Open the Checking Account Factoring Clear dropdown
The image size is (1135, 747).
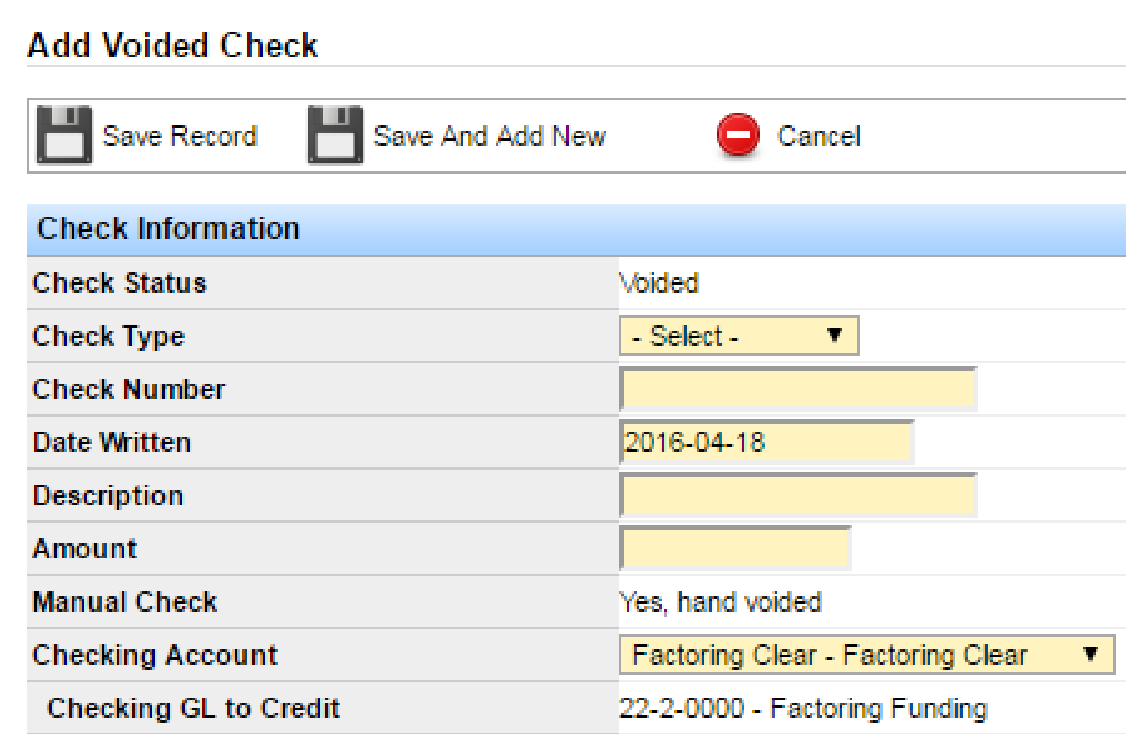click(867, 655)
